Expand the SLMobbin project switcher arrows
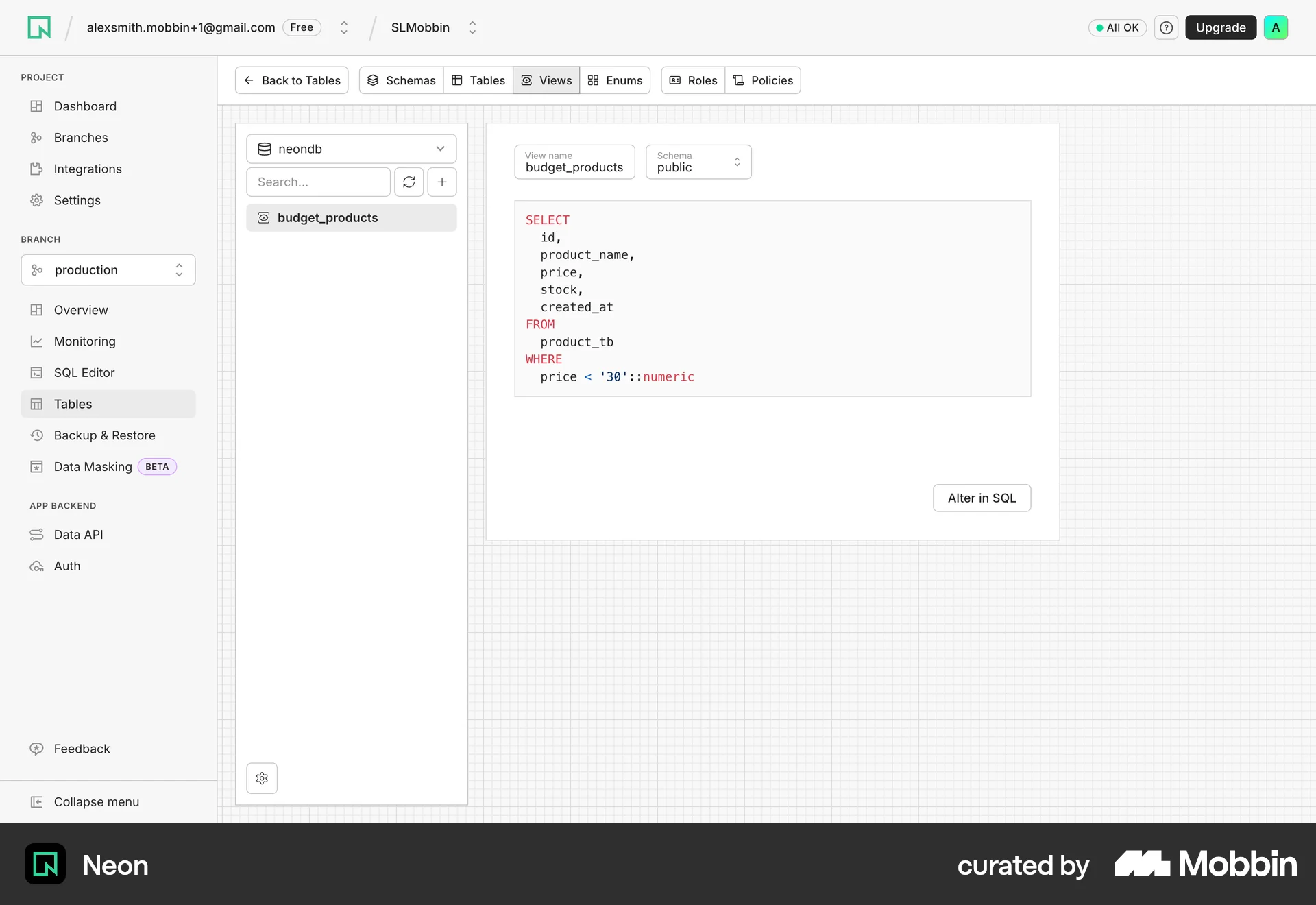Screen dimensions: 1316x905 472,27
